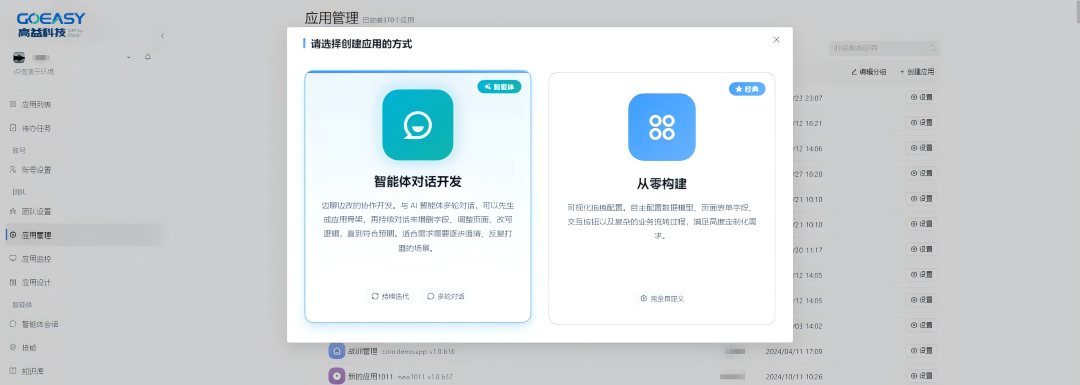Click the 创建应用 button

tap(917, 72)
